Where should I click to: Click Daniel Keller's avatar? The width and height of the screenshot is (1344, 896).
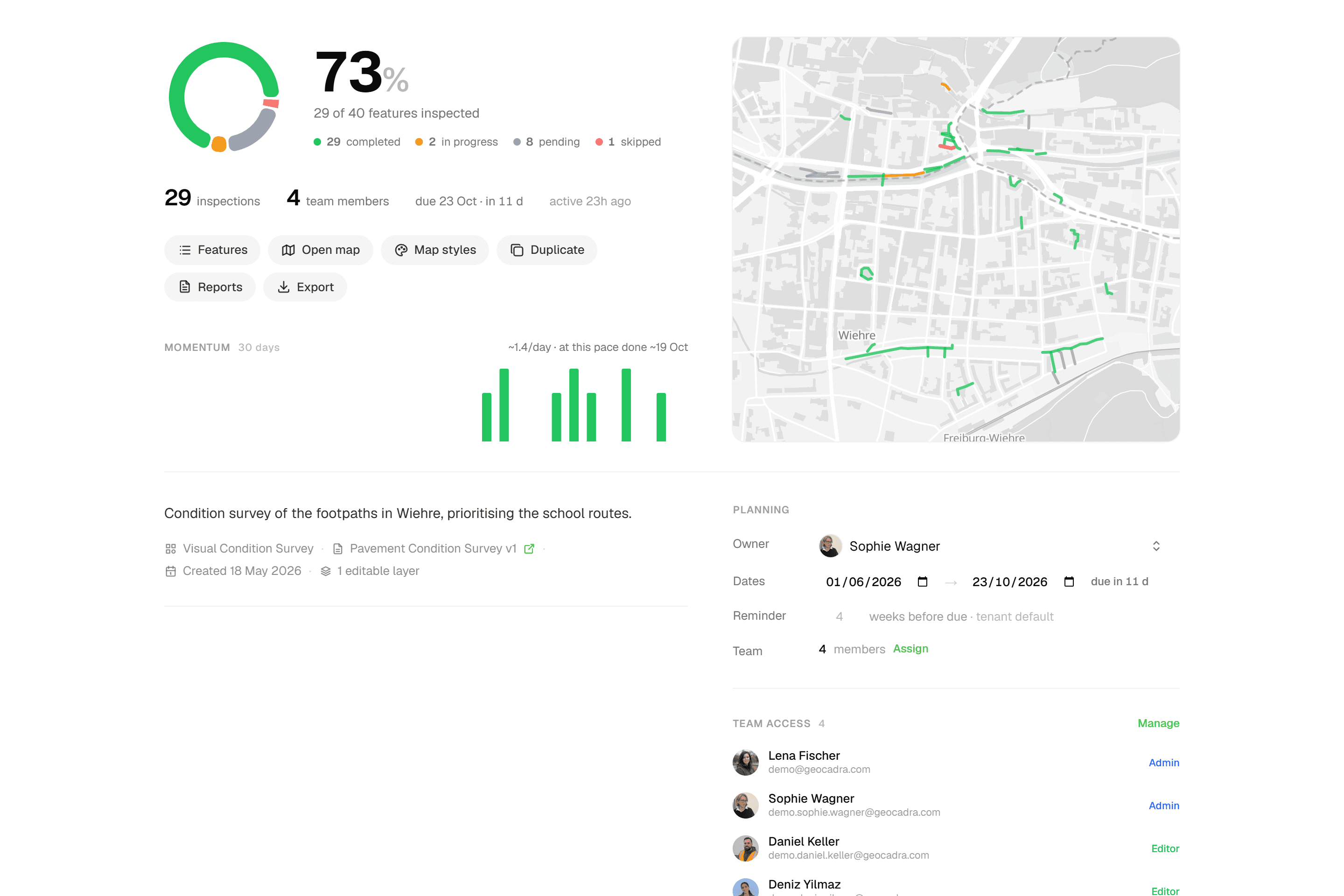pos(746,848)
